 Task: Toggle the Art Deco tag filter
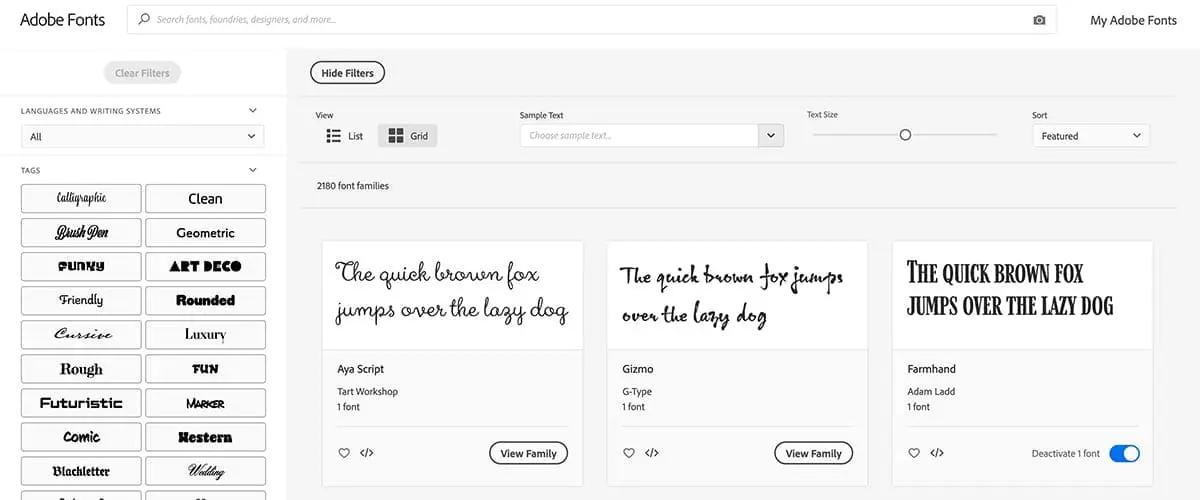[205, 266]
